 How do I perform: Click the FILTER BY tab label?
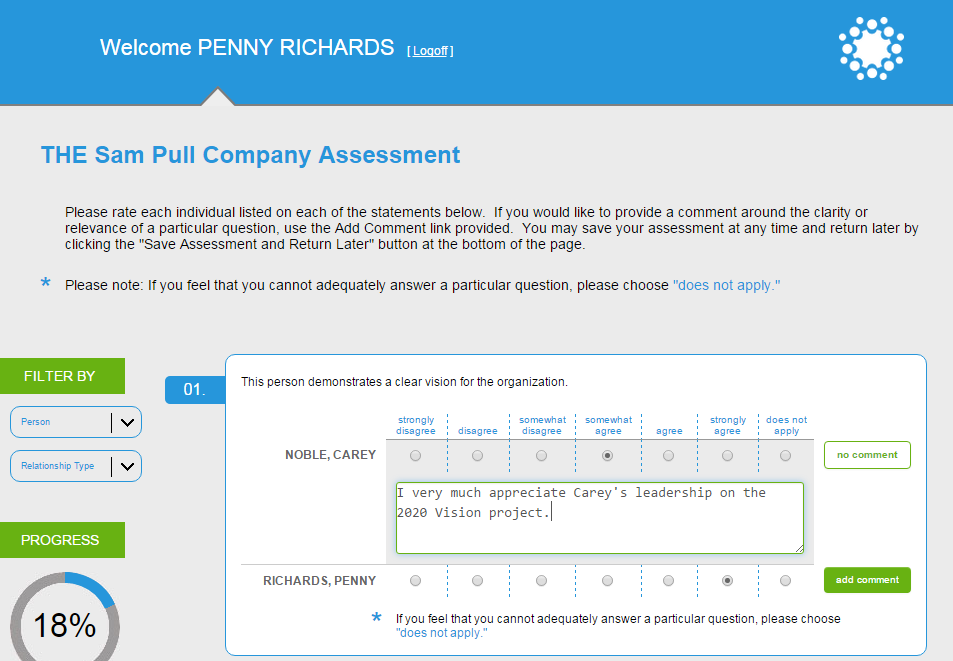(60, 376)
